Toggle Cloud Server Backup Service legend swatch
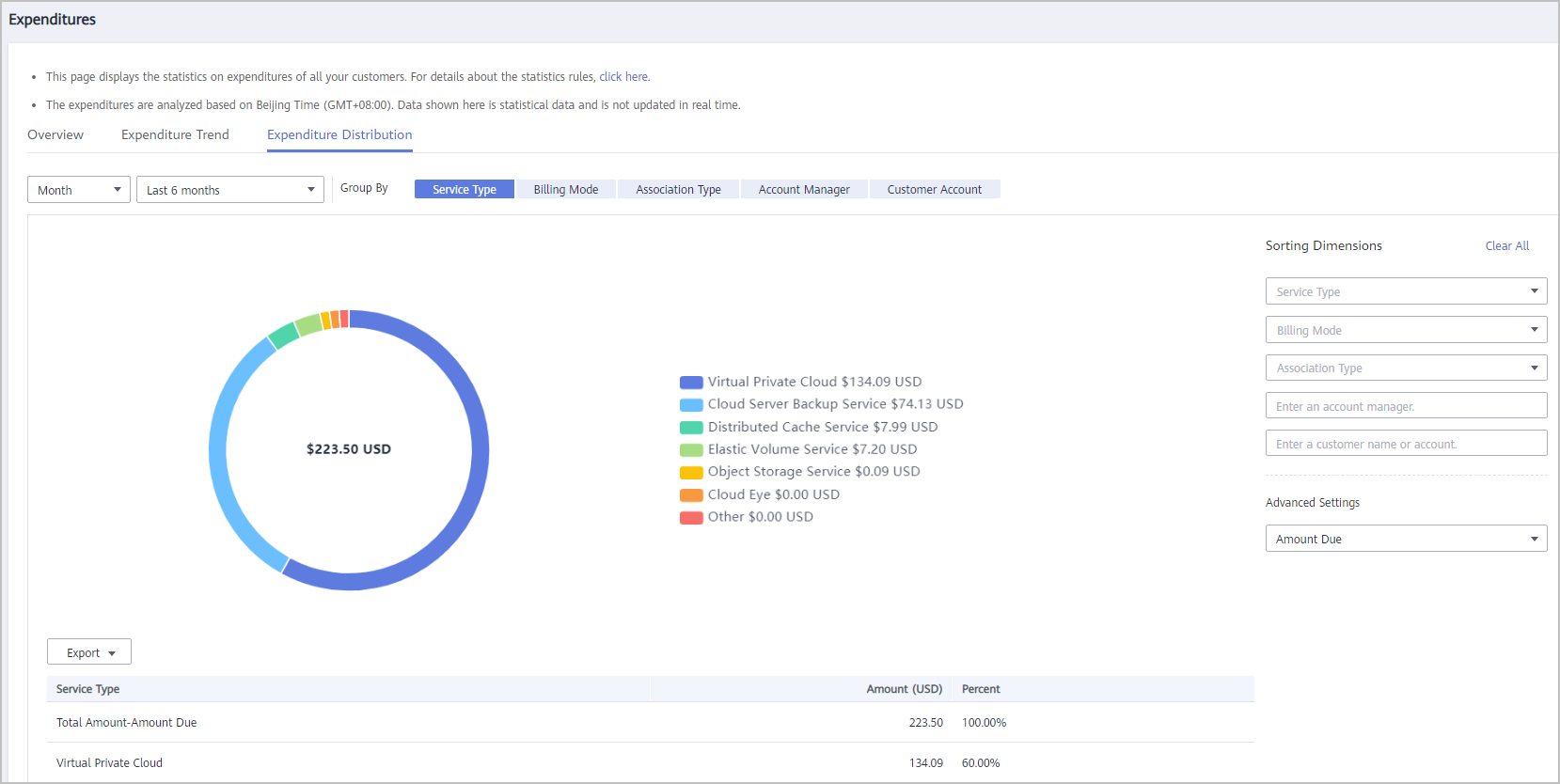 click(691, 405)
